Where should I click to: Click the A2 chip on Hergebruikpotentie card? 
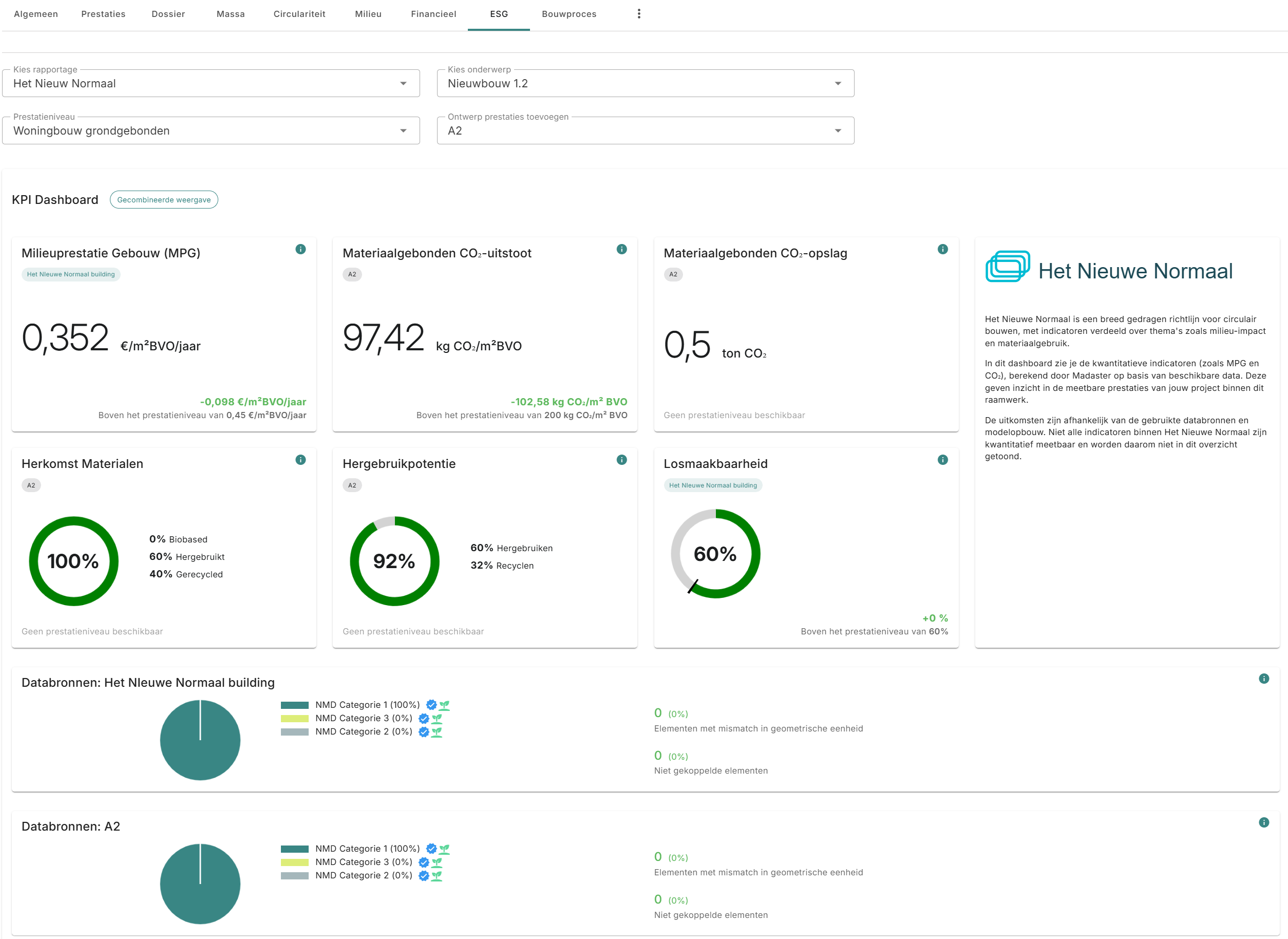[x=352, y=485]
